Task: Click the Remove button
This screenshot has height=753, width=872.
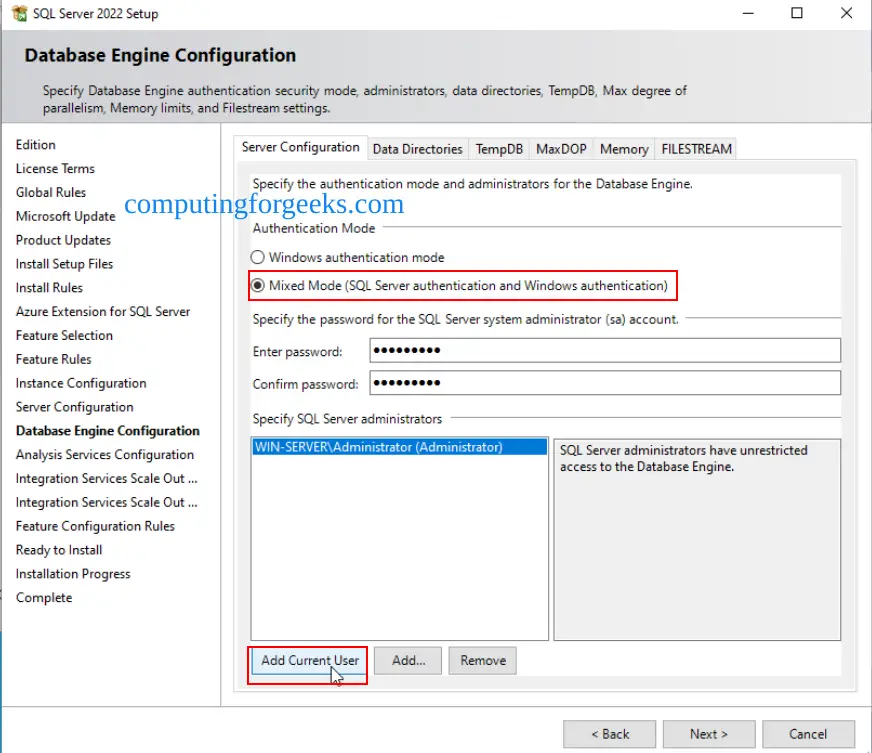Action: (x=483, y=661)
